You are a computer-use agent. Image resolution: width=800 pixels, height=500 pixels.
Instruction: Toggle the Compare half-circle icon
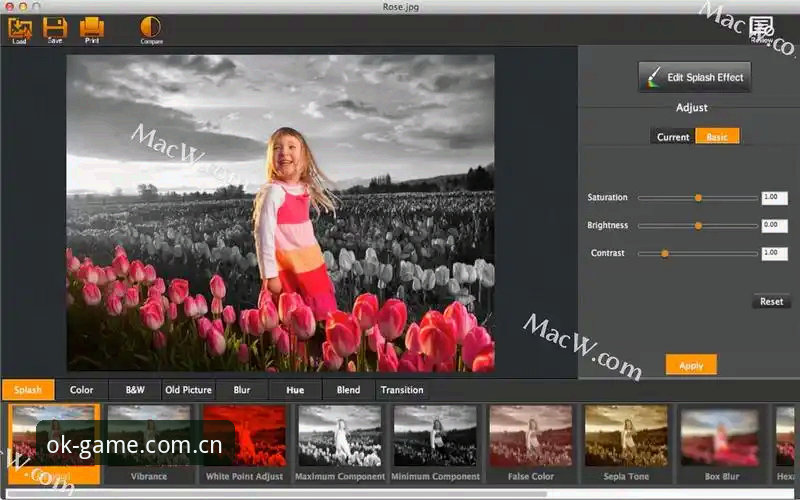(151, 30)
